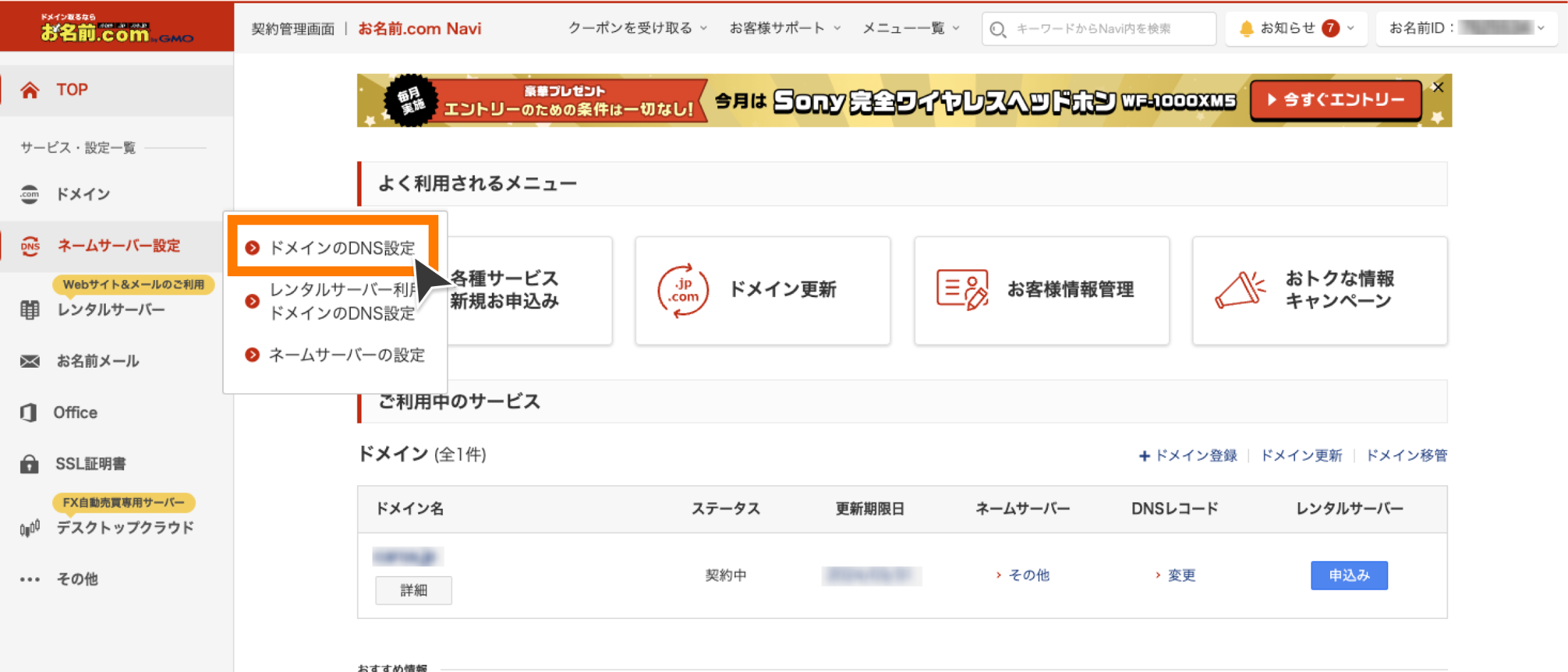1568x672 pixels.
Task: Click the SSL証明書 lock icon
Action: 29,464
